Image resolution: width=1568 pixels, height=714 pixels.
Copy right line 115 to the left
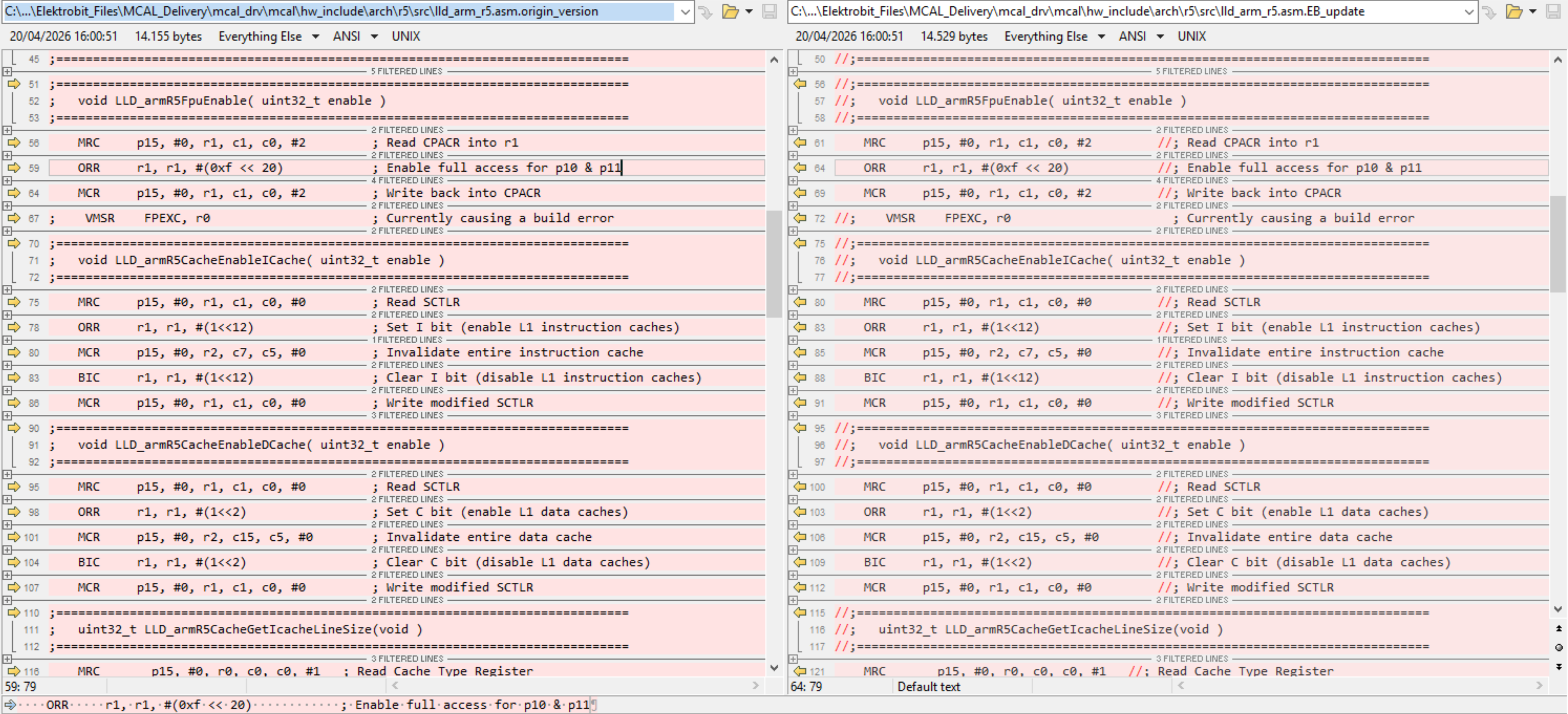point(800,613)
